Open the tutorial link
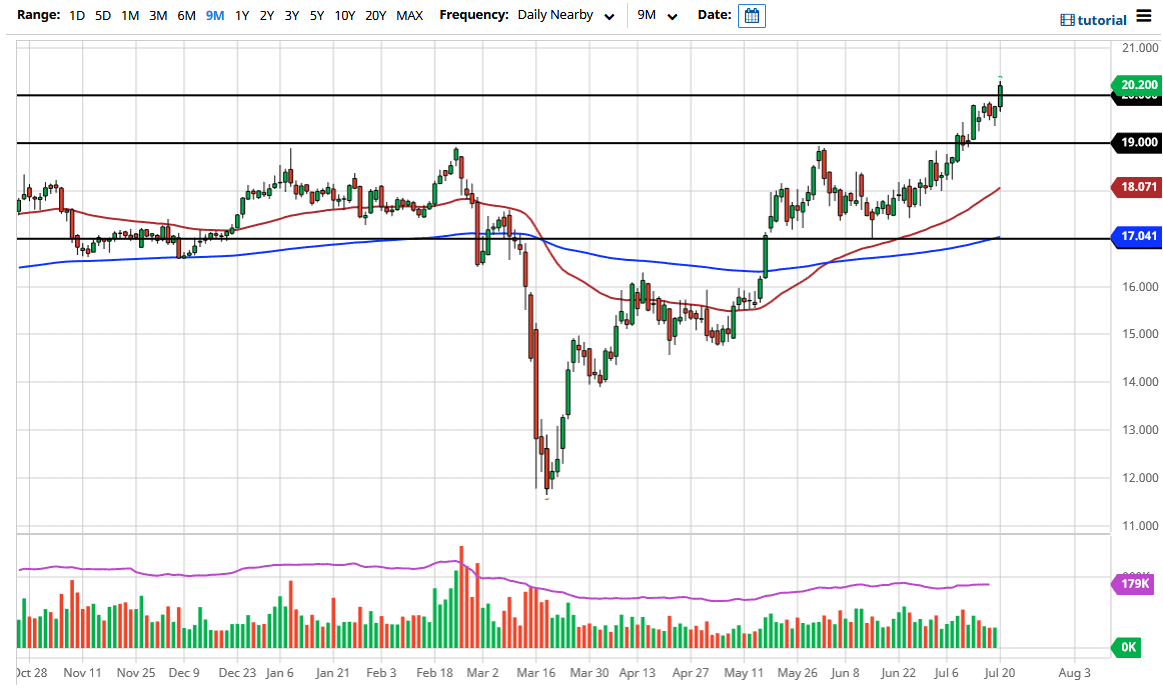Screen dimensions: 1163x694 [1101, 20]
